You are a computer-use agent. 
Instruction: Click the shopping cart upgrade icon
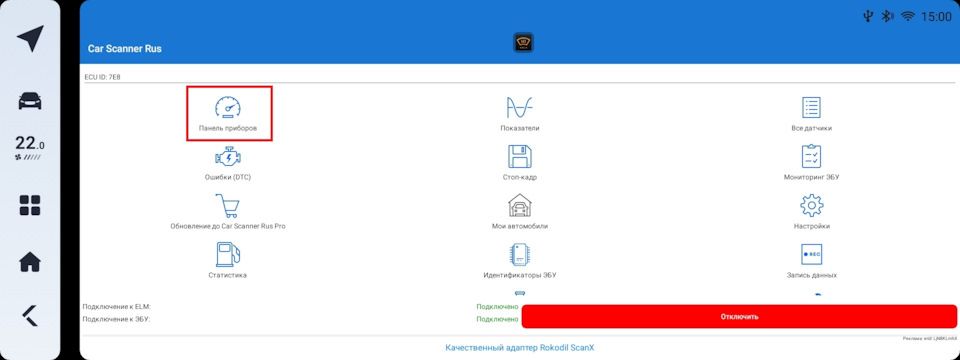tap(227, 206)
